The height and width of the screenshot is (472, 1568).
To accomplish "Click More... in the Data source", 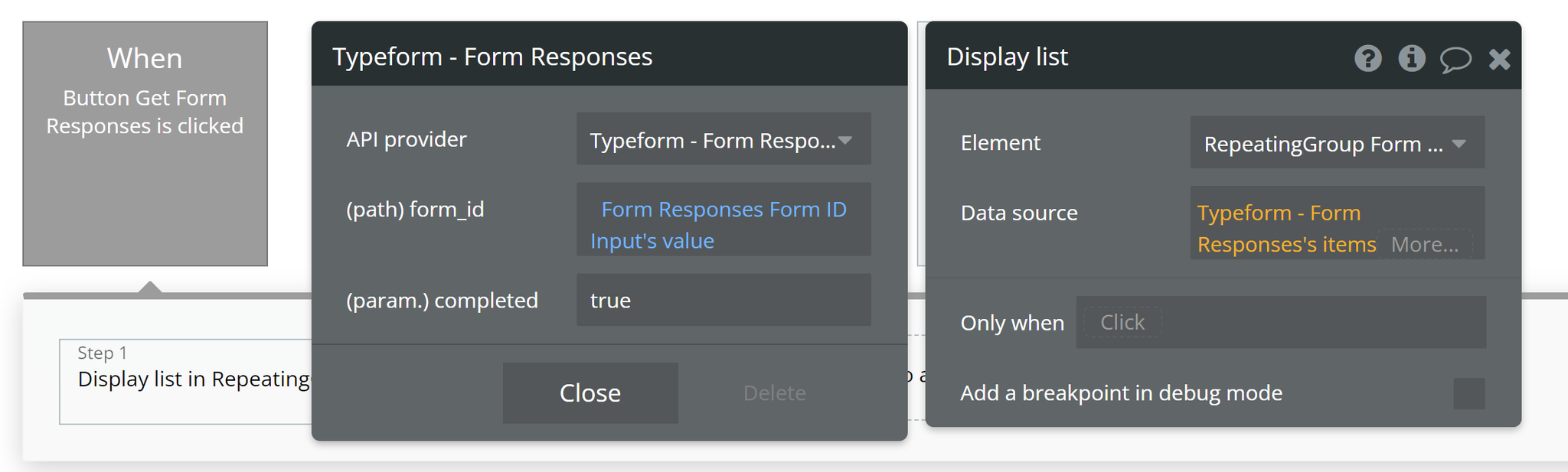I will point(1425,245).
